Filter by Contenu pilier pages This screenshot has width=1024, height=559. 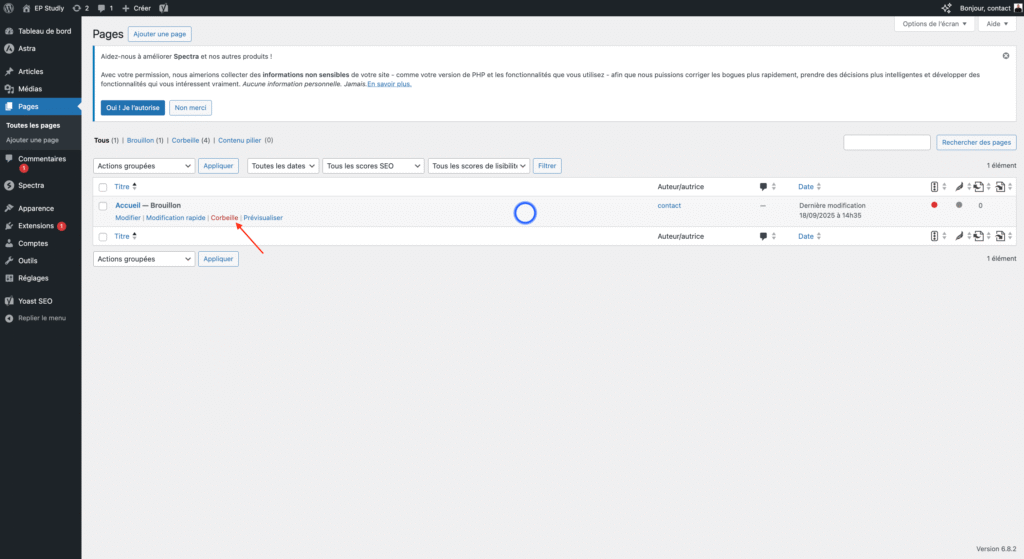(240, 140)
